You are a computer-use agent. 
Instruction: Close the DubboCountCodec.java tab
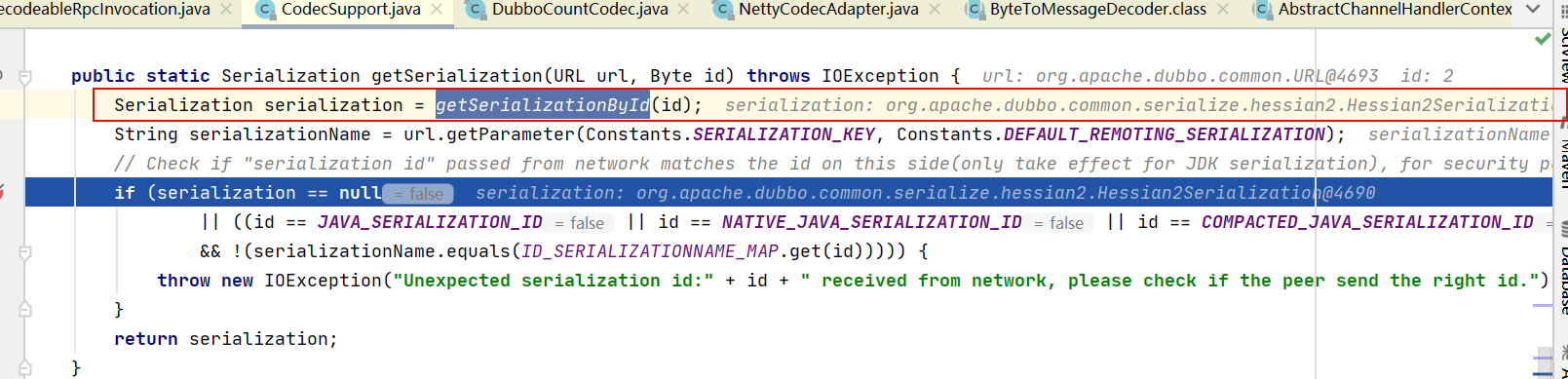tap(683, 10)
